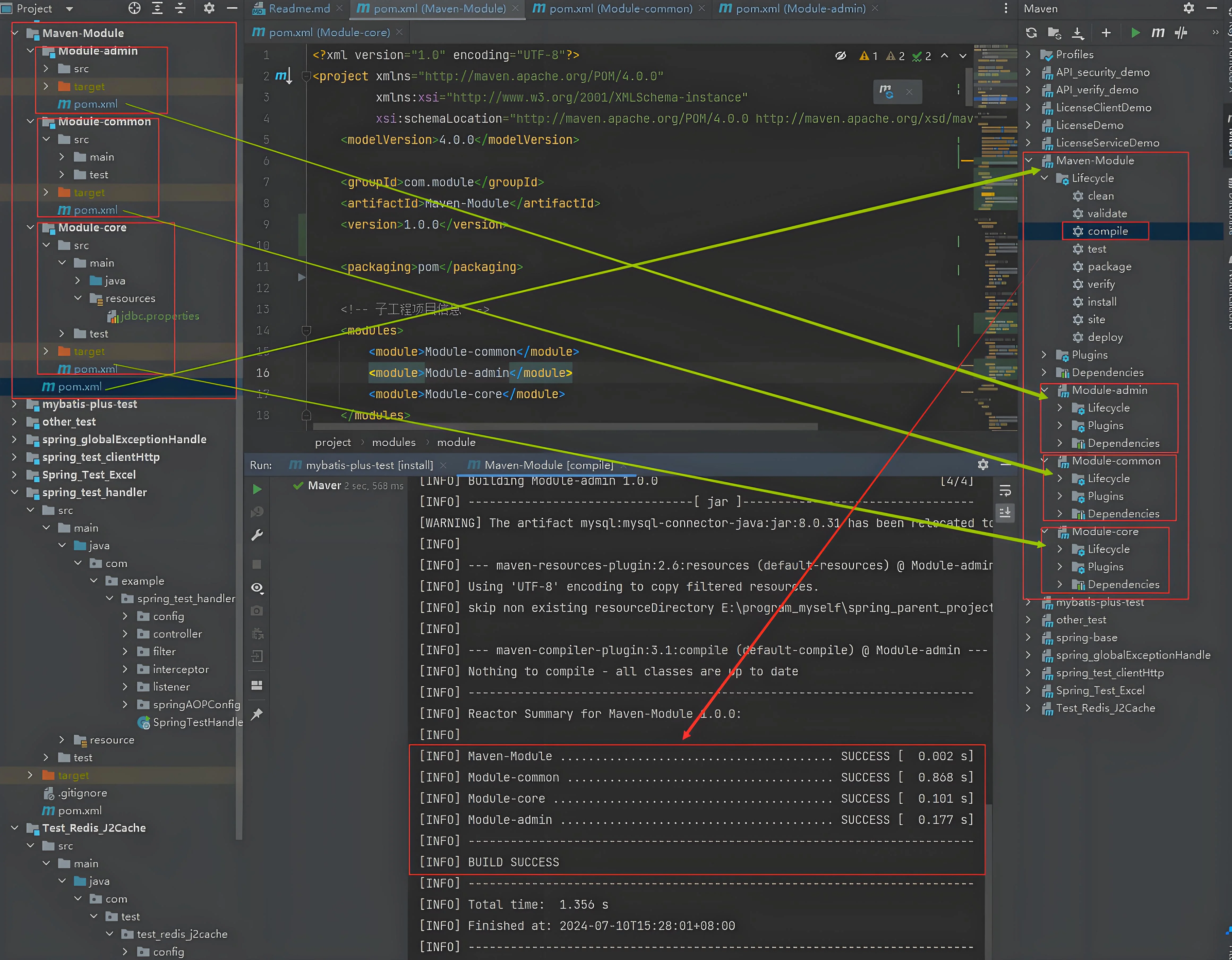
Task: Open jdbc.properties in the Project tree
Action: (160, 316)
